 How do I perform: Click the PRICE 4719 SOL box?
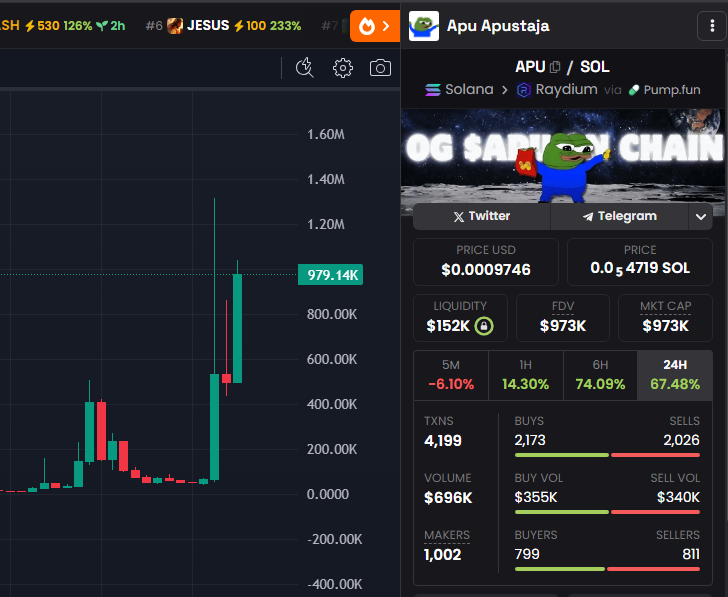tap(640, 262)
